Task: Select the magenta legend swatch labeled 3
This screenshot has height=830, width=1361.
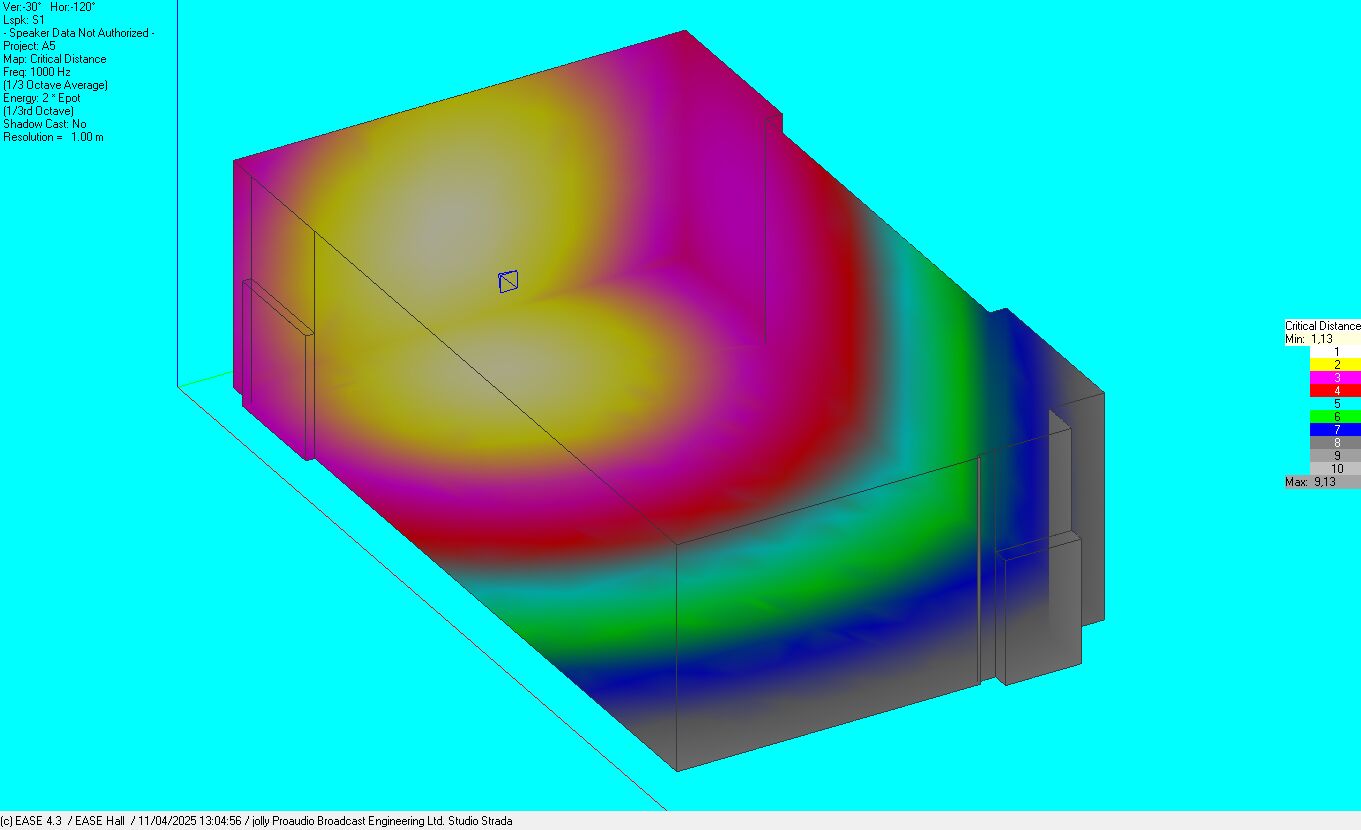Action: [x=1335, y=378]
